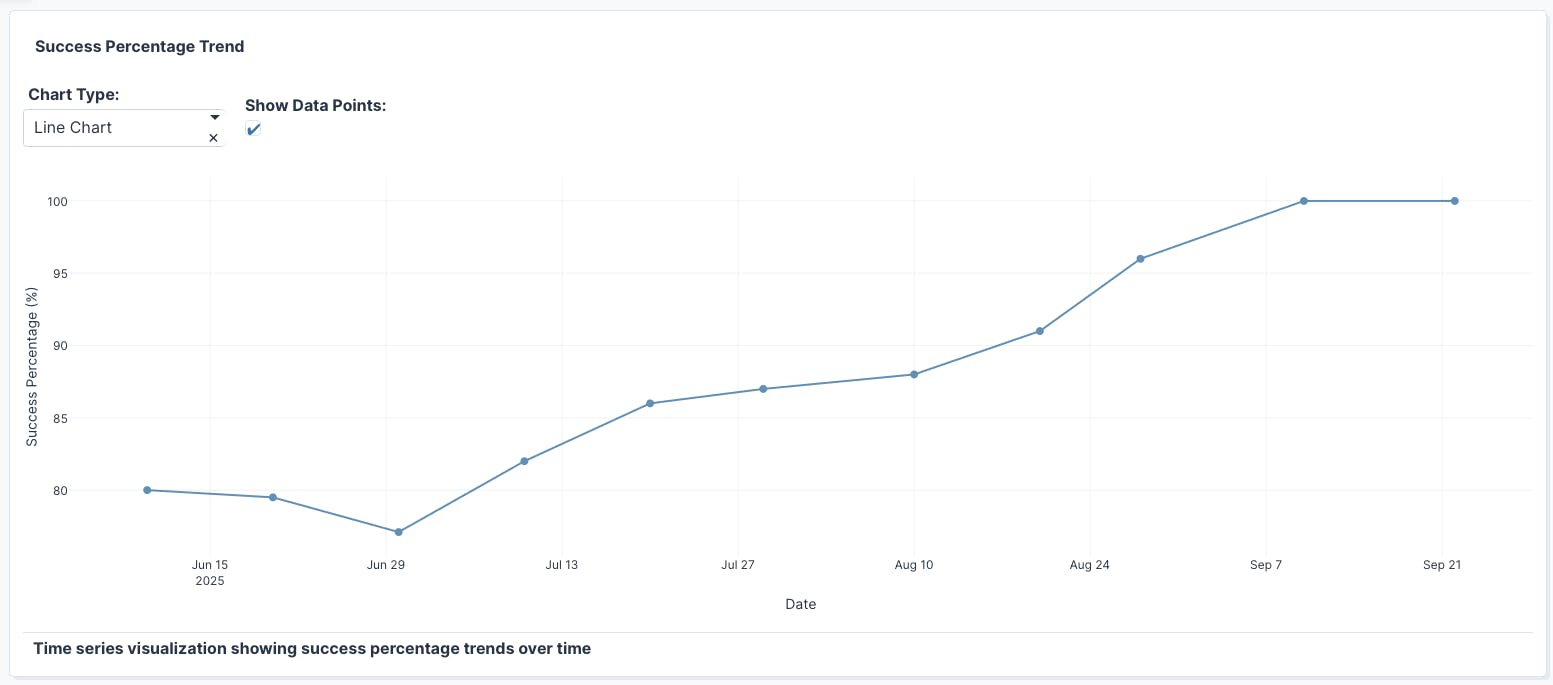Viewport: 1553px width, 685px height.
Task: Click the 88 percent data point at Aug 10
Action: [x=914, y=374]
